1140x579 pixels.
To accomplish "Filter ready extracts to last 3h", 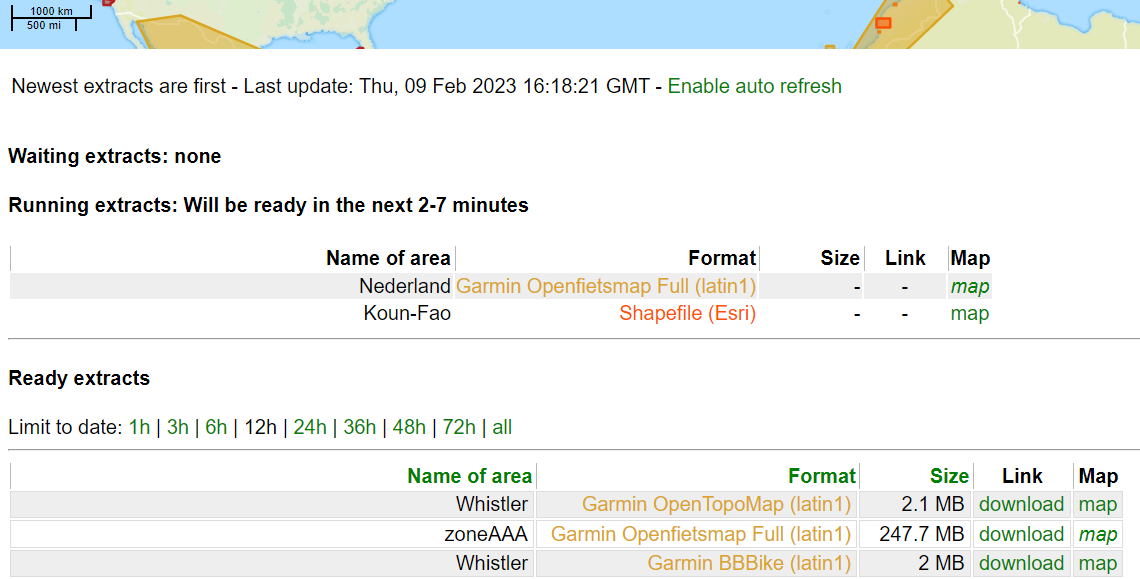I will pyautogui.click(x=176, y=427).
